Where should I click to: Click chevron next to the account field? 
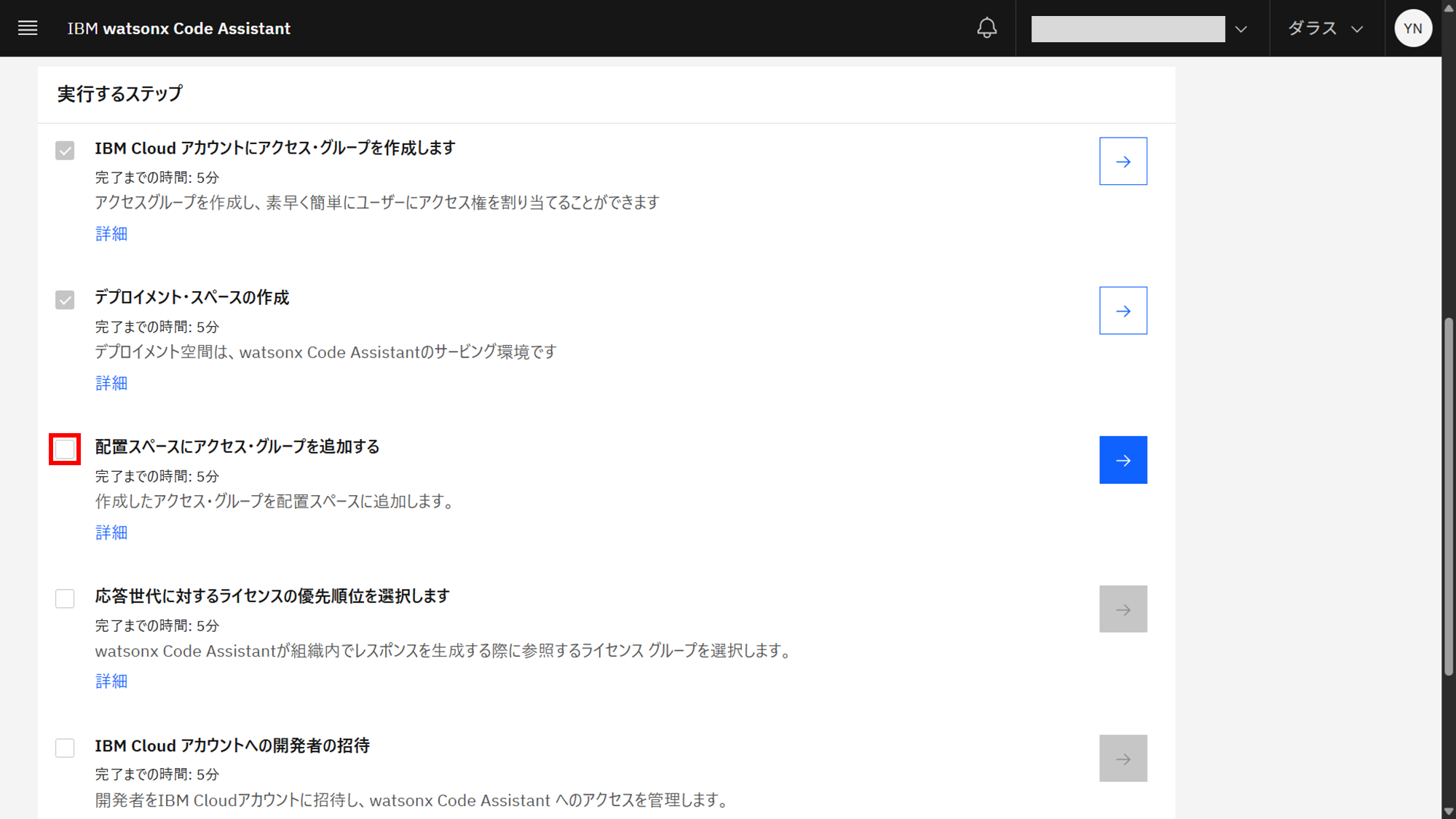tap(1241, 29)
